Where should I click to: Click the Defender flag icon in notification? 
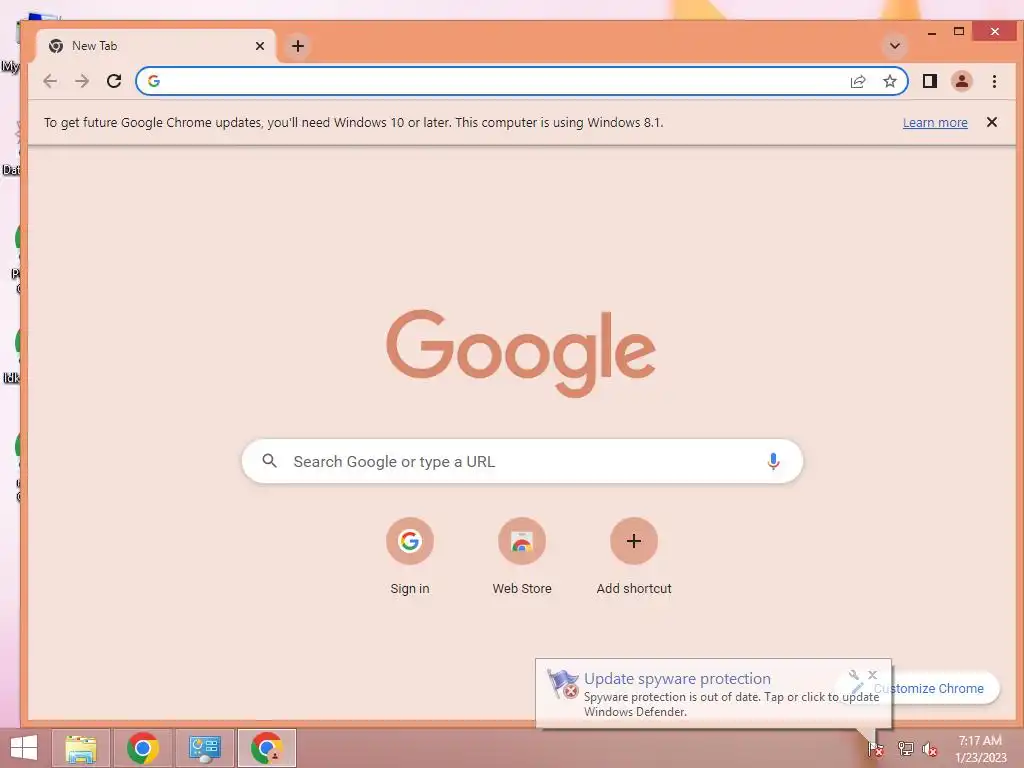coord(563,684)
